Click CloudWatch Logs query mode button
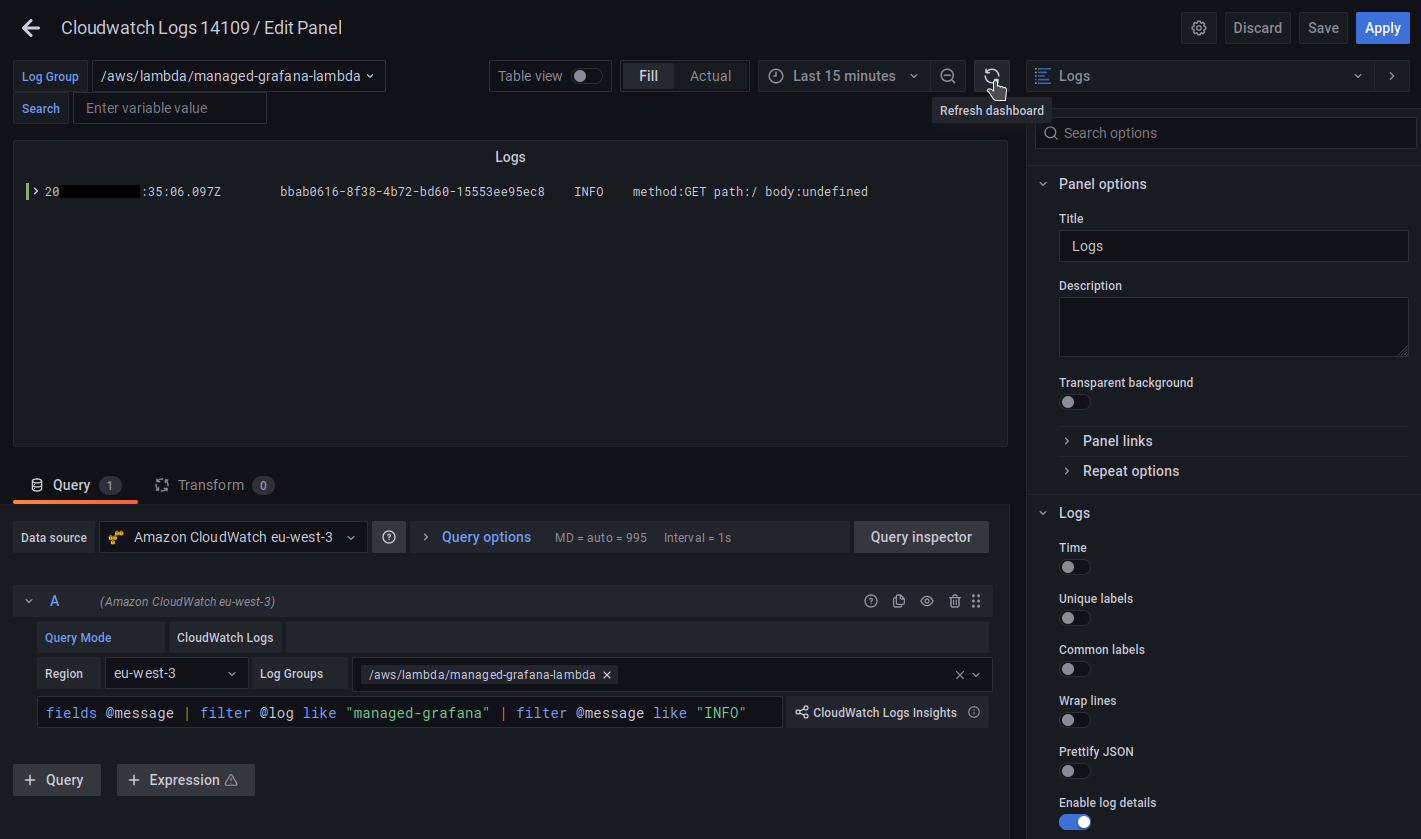This screenshot has height=839, width=1421. coord(225,637)
